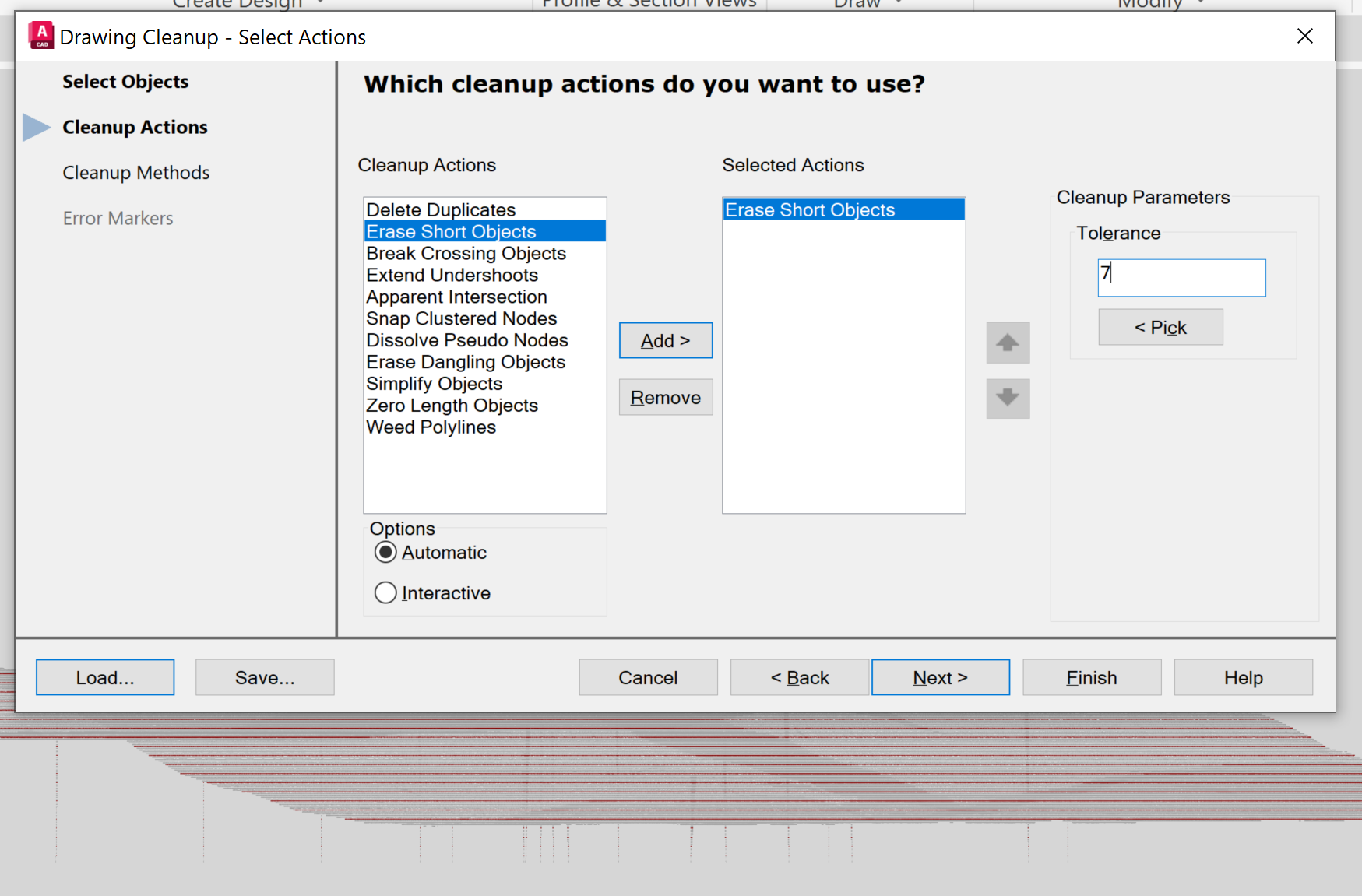Select Break Crossing Objects action
This screenshot has width=1362, height=896.
[x=484, y=254]
